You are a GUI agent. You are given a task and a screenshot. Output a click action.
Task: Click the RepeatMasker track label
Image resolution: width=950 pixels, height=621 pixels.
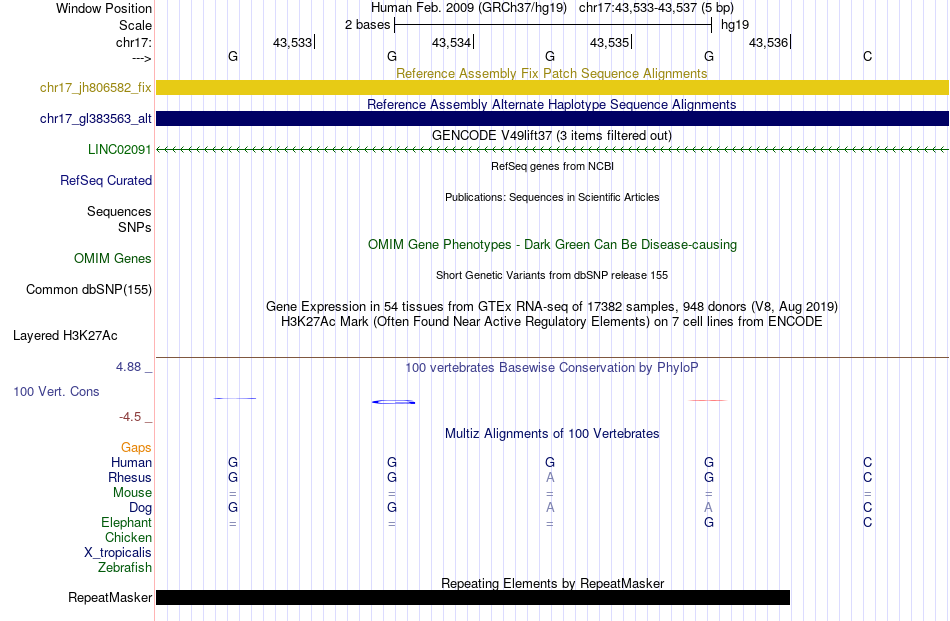pos(110,598)
